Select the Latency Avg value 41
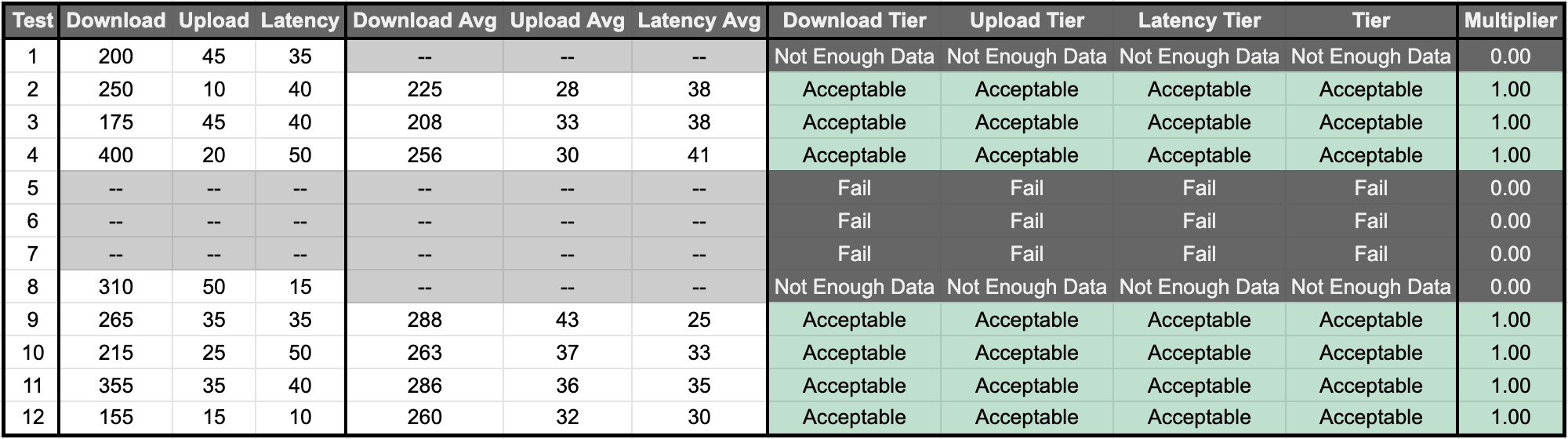The image size is (1568, 439). point(699,155)
